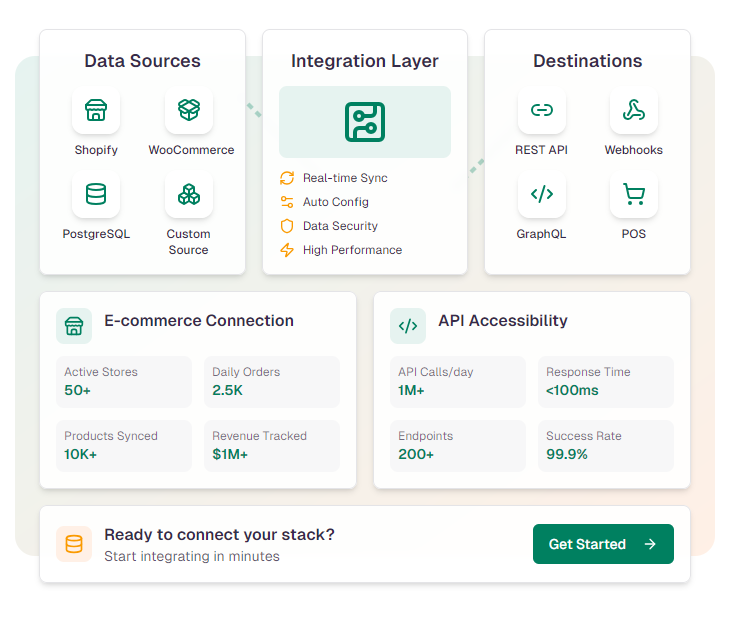Click the Shopify store icon

(x=96, y=110)
